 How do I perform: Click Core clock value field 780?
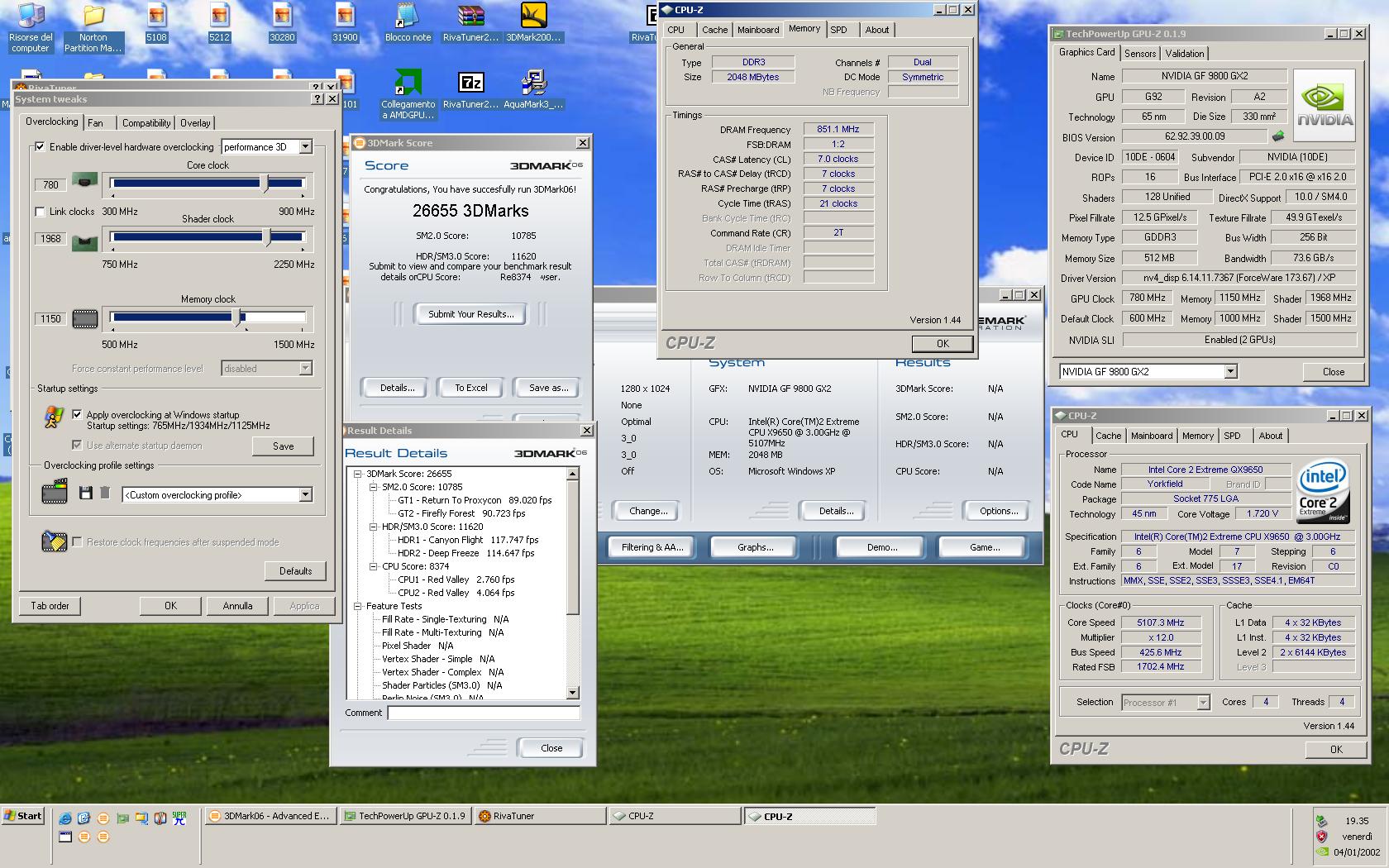coord(50,185)
